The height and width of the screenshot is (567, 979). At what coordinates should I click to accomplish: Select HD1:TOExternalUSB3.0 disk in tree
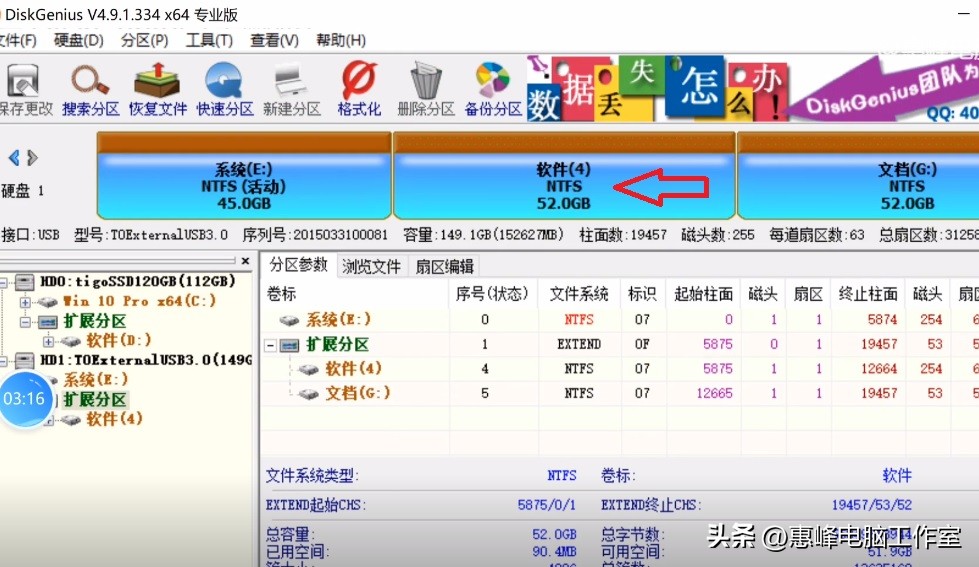pyautogui.click(x=146, y=360)
